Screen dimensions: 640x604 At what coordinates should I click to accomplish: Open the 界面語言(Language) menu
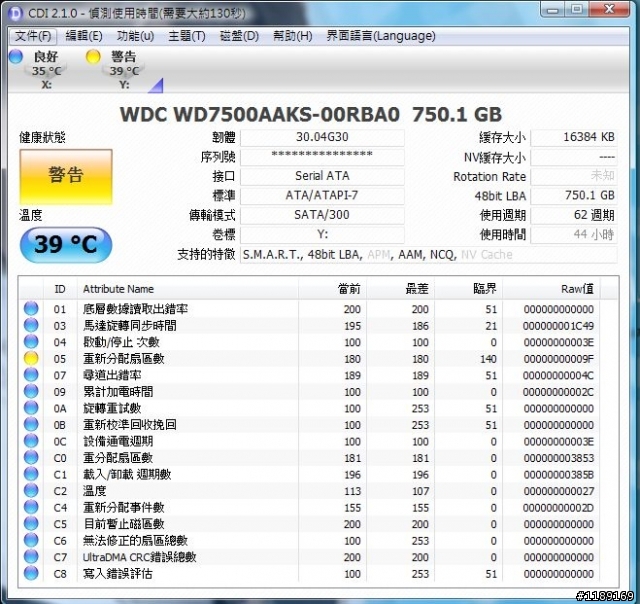381,36
